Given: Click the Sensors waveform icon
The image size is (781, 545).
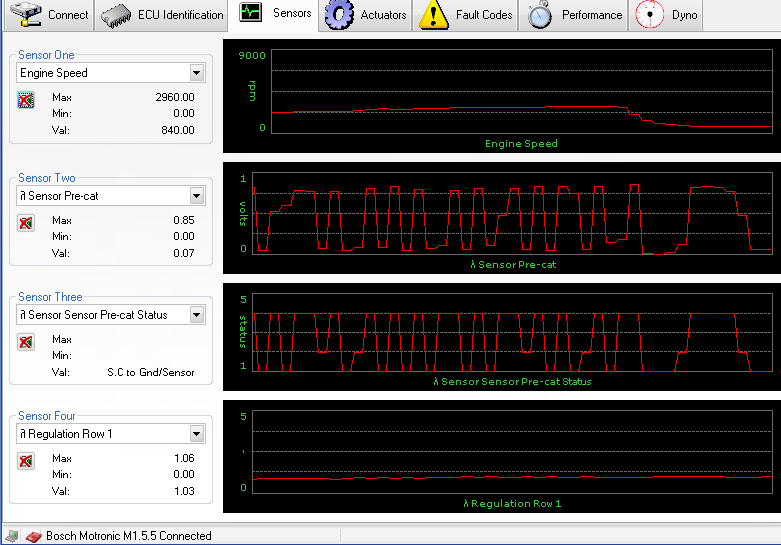Looking at the screenshot, I should [251, 13].
